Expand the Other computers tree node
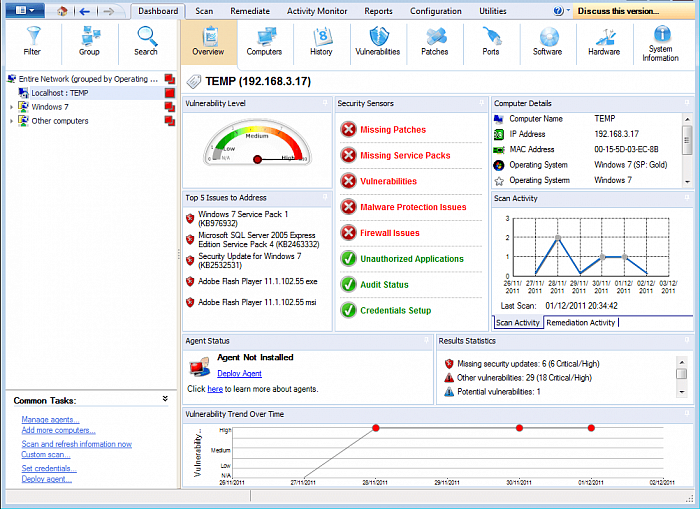The image size is (700, 509). pyautogui.click(x=11, y=121)
